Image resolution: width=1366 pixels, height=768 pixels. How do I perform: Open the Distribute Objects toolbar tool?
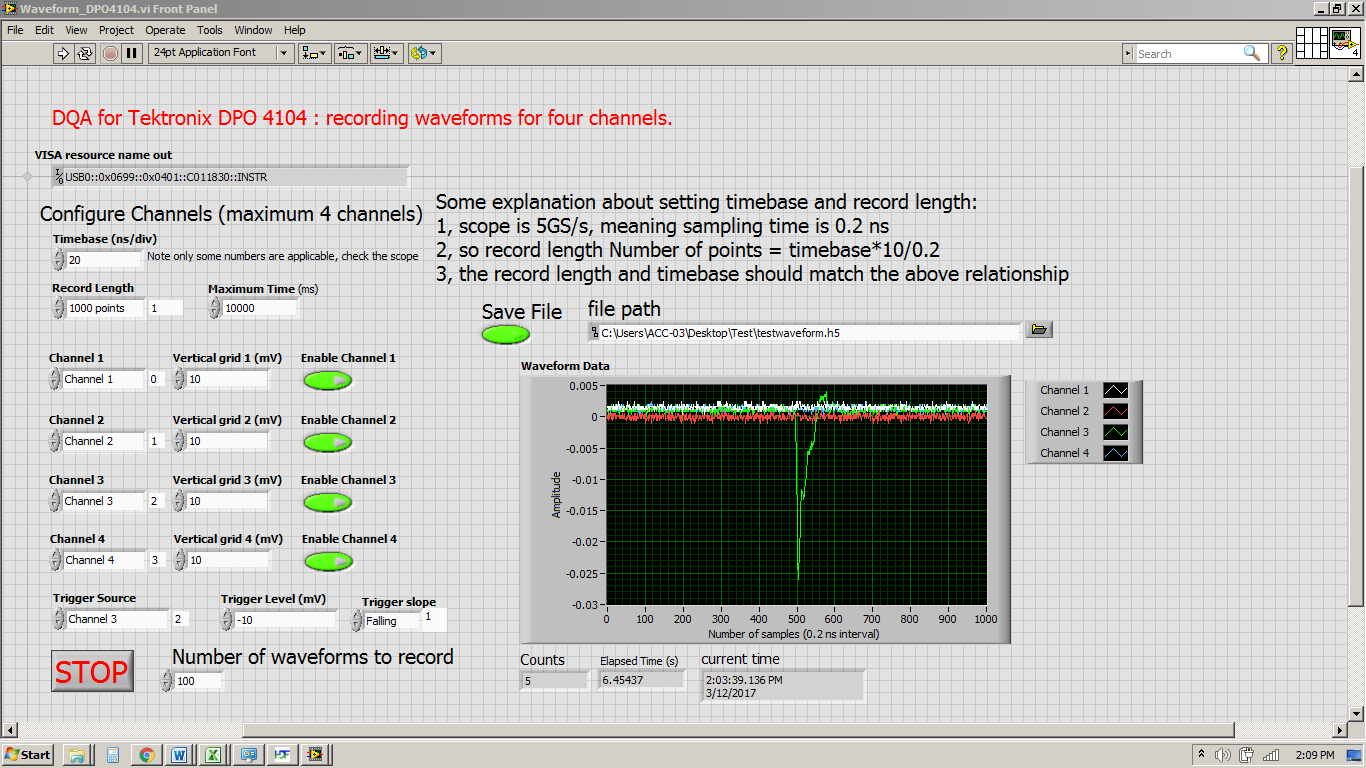[350, 53]
